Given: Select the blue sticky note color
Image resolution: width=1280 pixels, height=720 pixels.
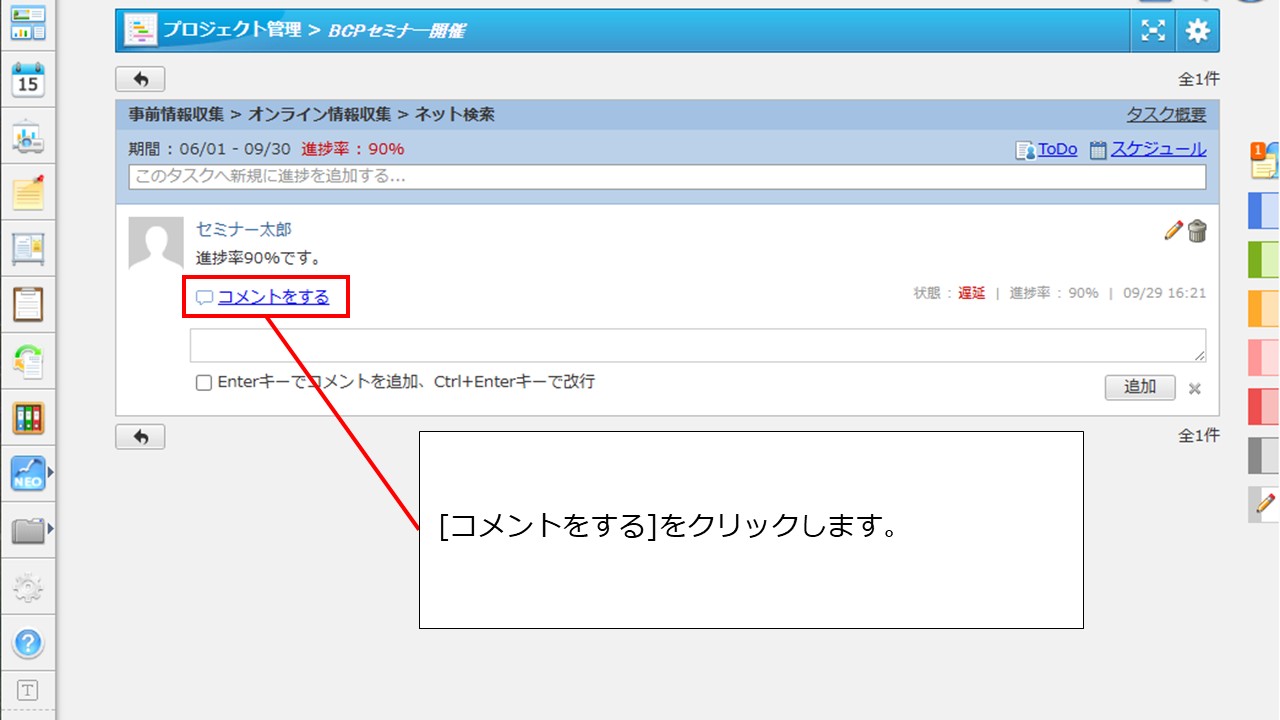Looking at the screenshot, I should pos(1264,212).
